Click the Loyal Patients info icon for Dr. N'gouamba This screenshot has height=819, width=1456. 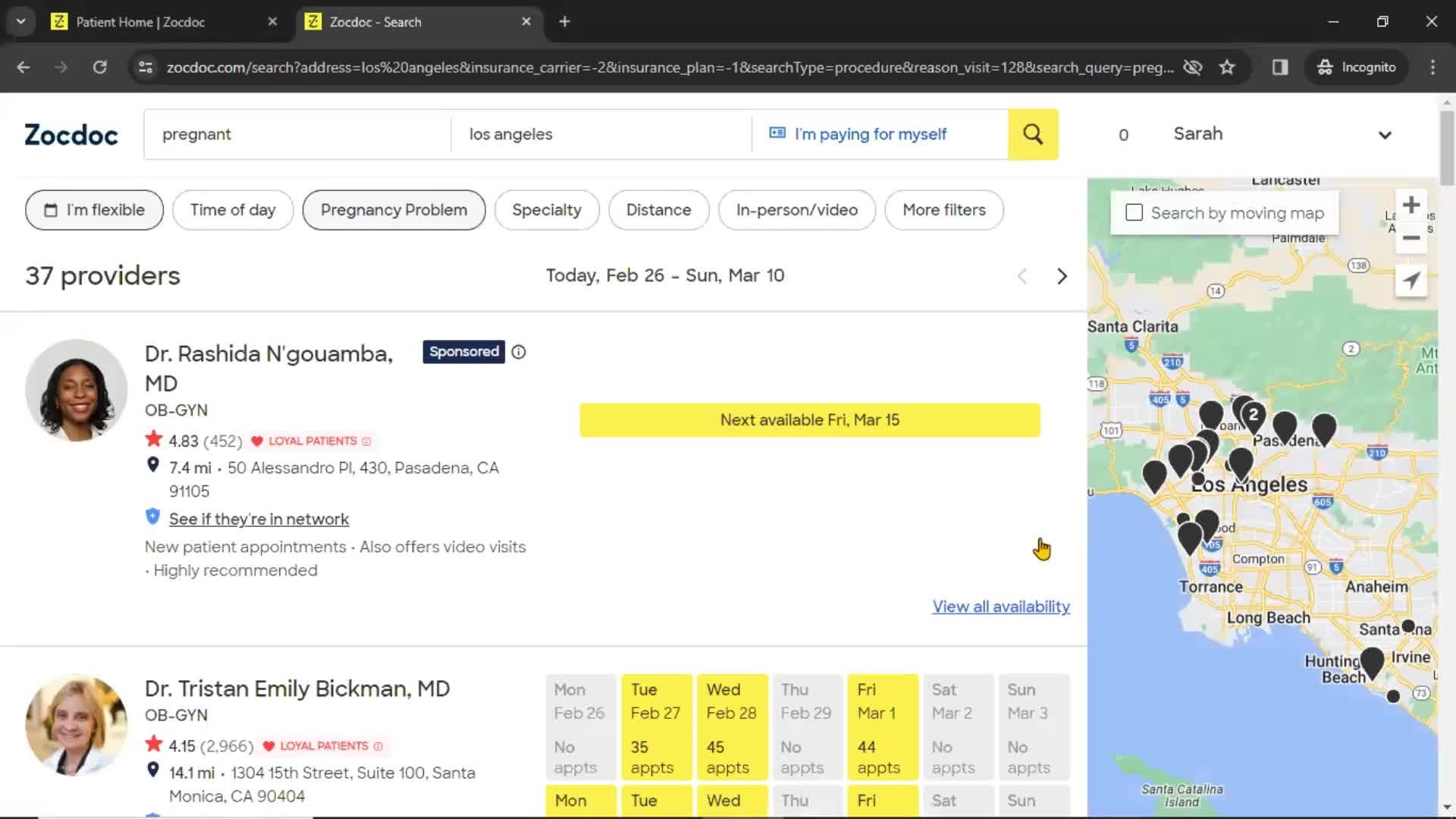click(x=367, y=441)
